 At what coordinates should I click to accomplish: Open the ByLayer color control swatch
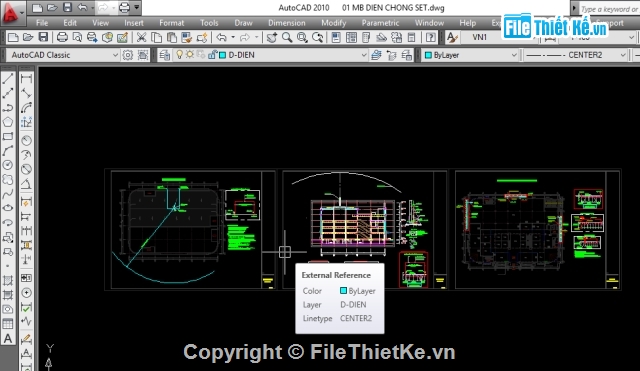tap(470, 55)
